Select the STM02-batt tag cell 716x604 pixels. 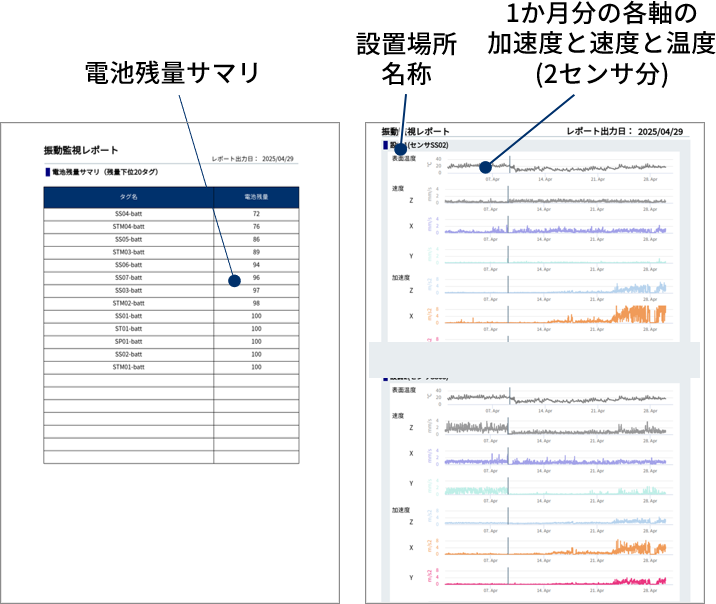pyautogui.click(x=128, y=303)
